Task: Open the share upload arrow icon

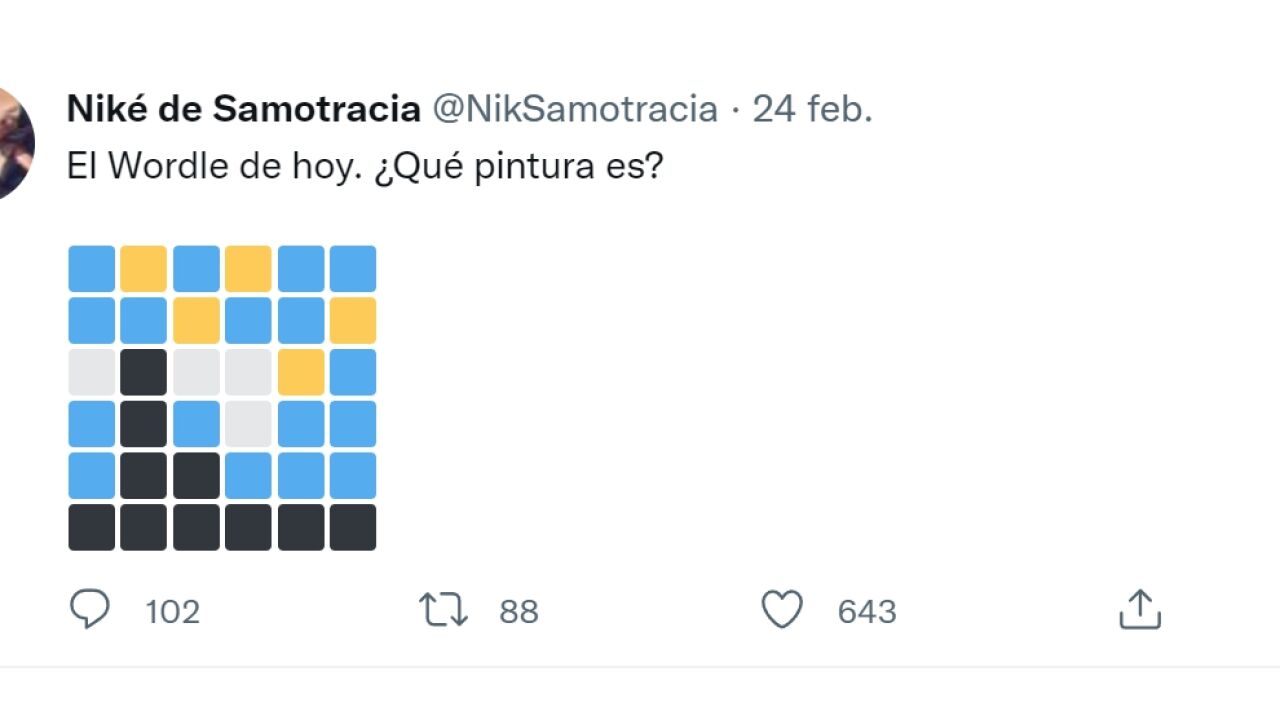Action: pos(1139,610)
